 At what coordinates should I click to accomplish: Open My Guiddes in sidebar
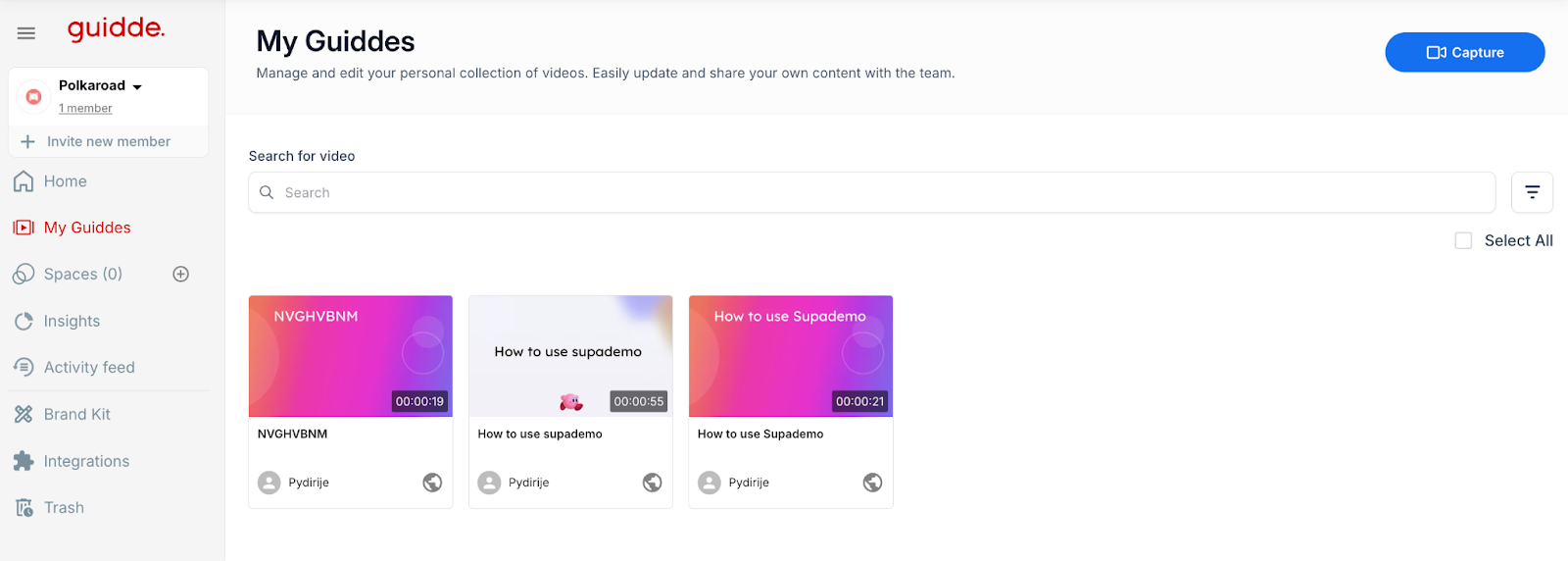click(x=87, y=228)
